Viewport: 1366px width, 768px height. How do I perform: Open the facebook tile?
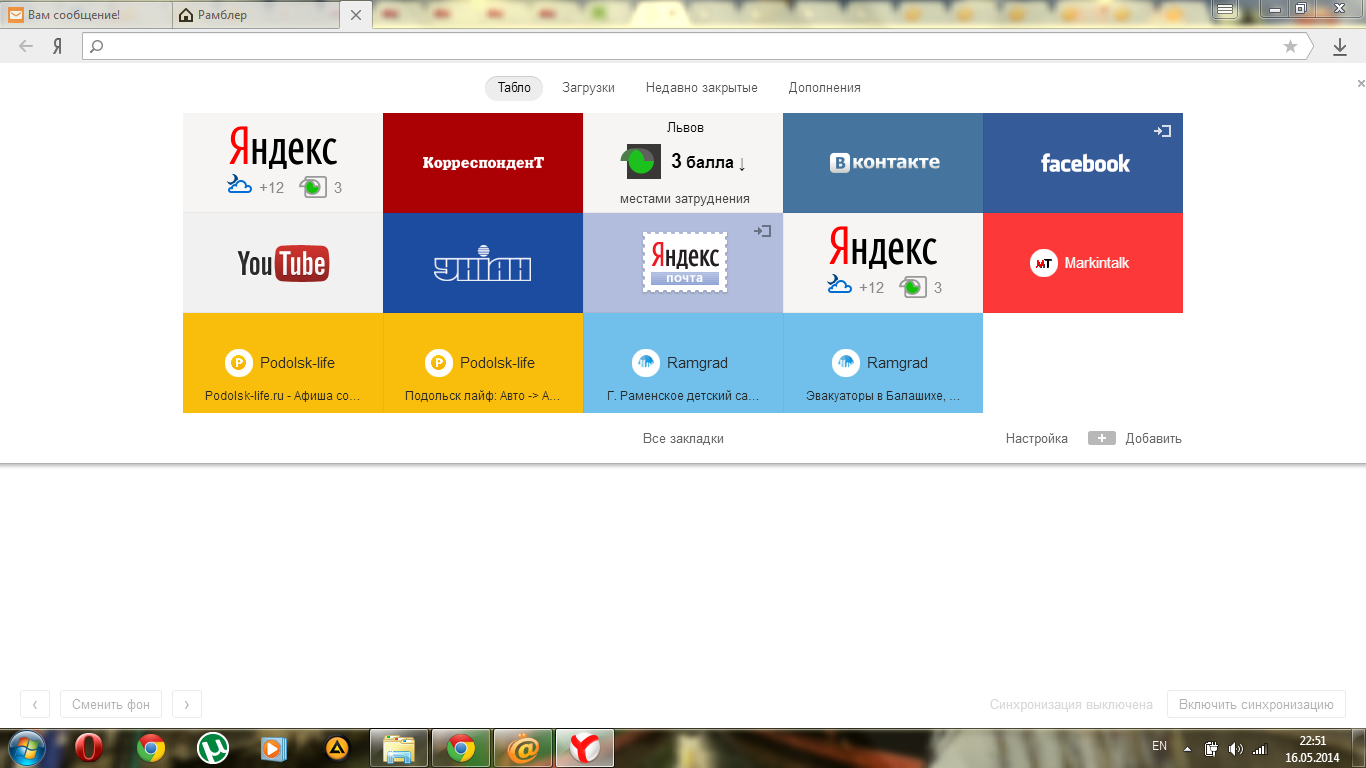click(x=1083, y=163)
